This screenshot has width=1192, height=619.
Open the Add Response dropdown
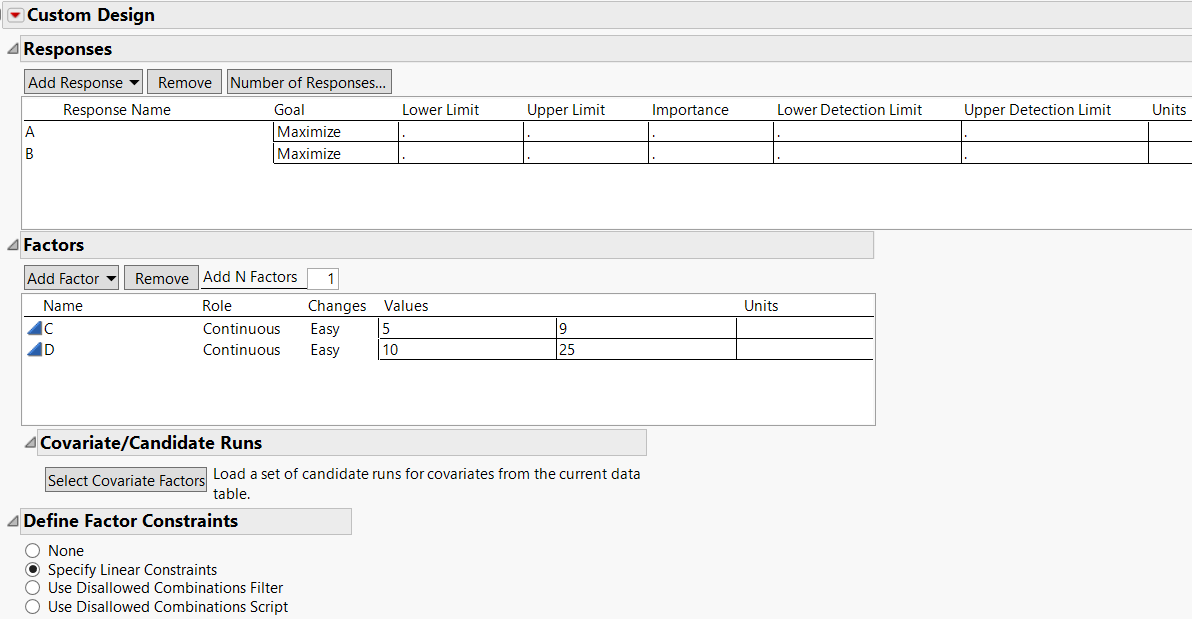tap(83, 81)
